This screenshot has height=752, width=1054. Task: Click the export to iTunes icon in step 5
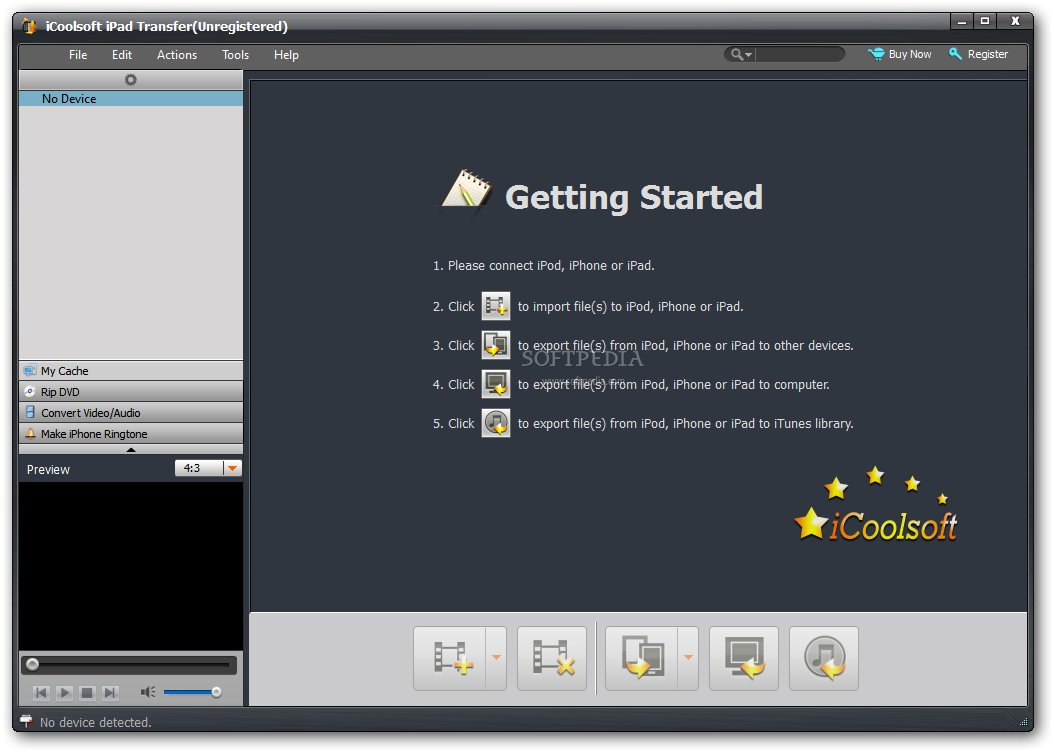(496, 423)
